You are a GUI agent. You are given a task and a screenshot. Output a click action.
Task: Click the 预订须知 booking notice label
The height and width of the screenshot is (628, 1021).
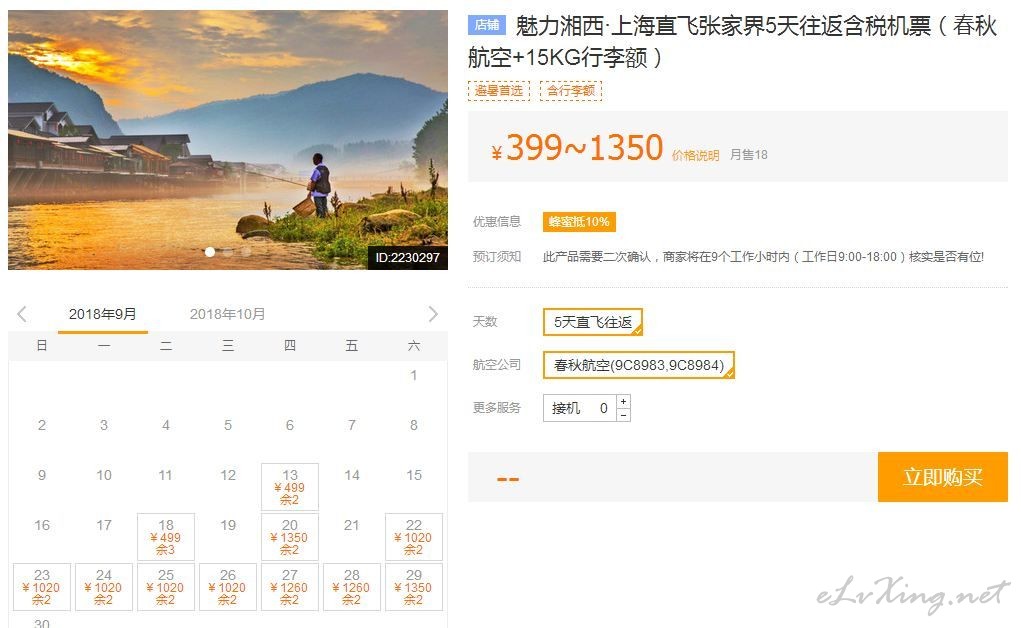(497, 257)
